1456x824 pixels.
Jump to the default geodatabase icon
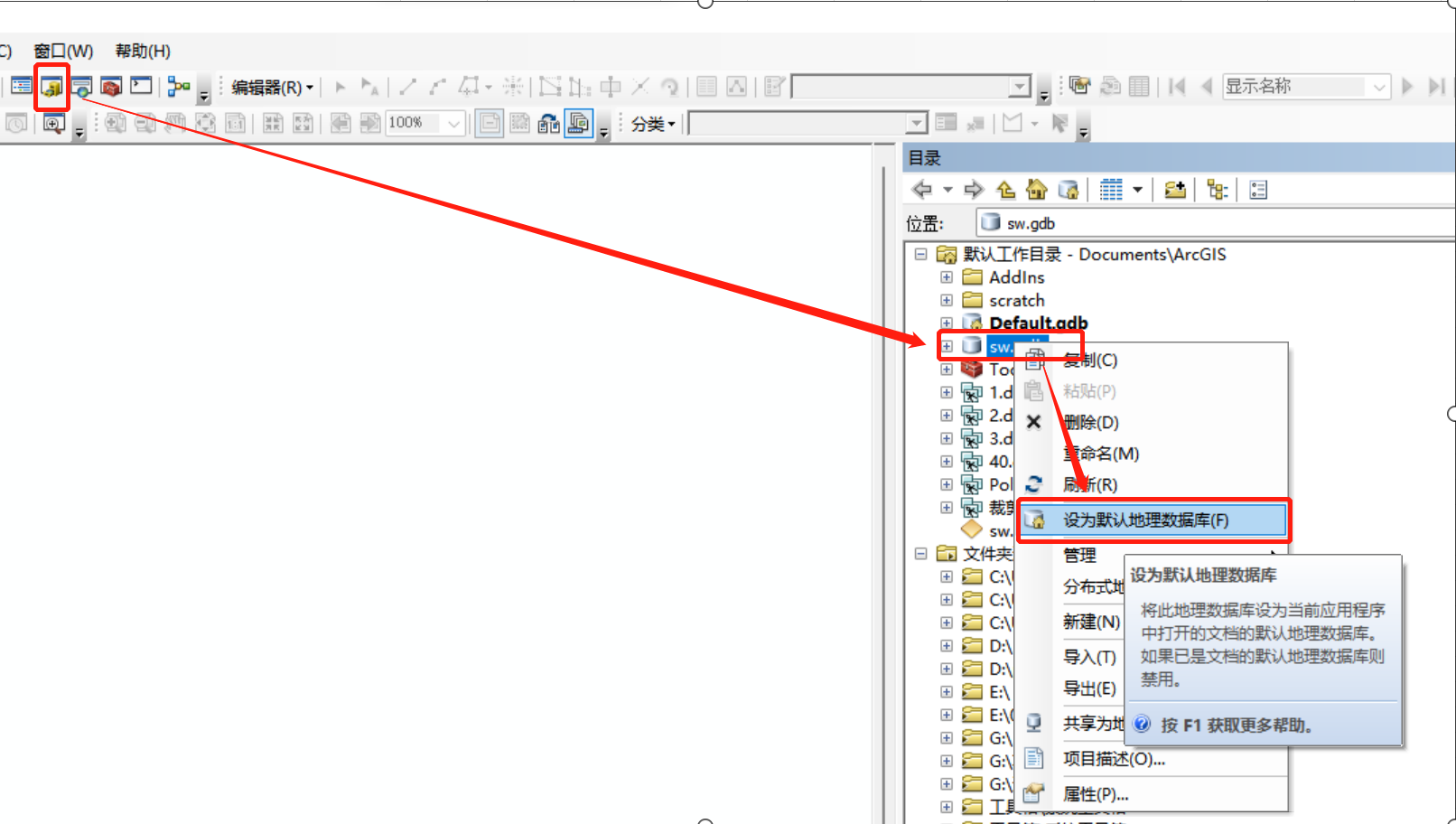click(x=1069, y=190)
